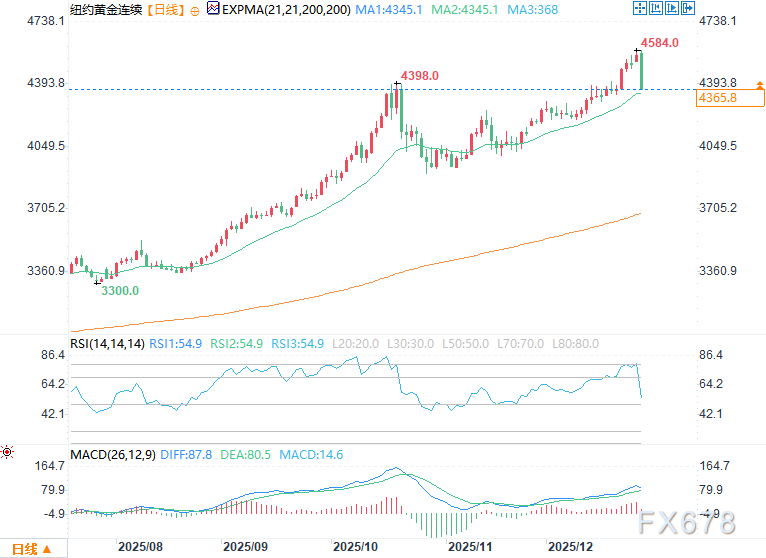Toggle the MA1:4345.1 line label

(x=390, y=9)
